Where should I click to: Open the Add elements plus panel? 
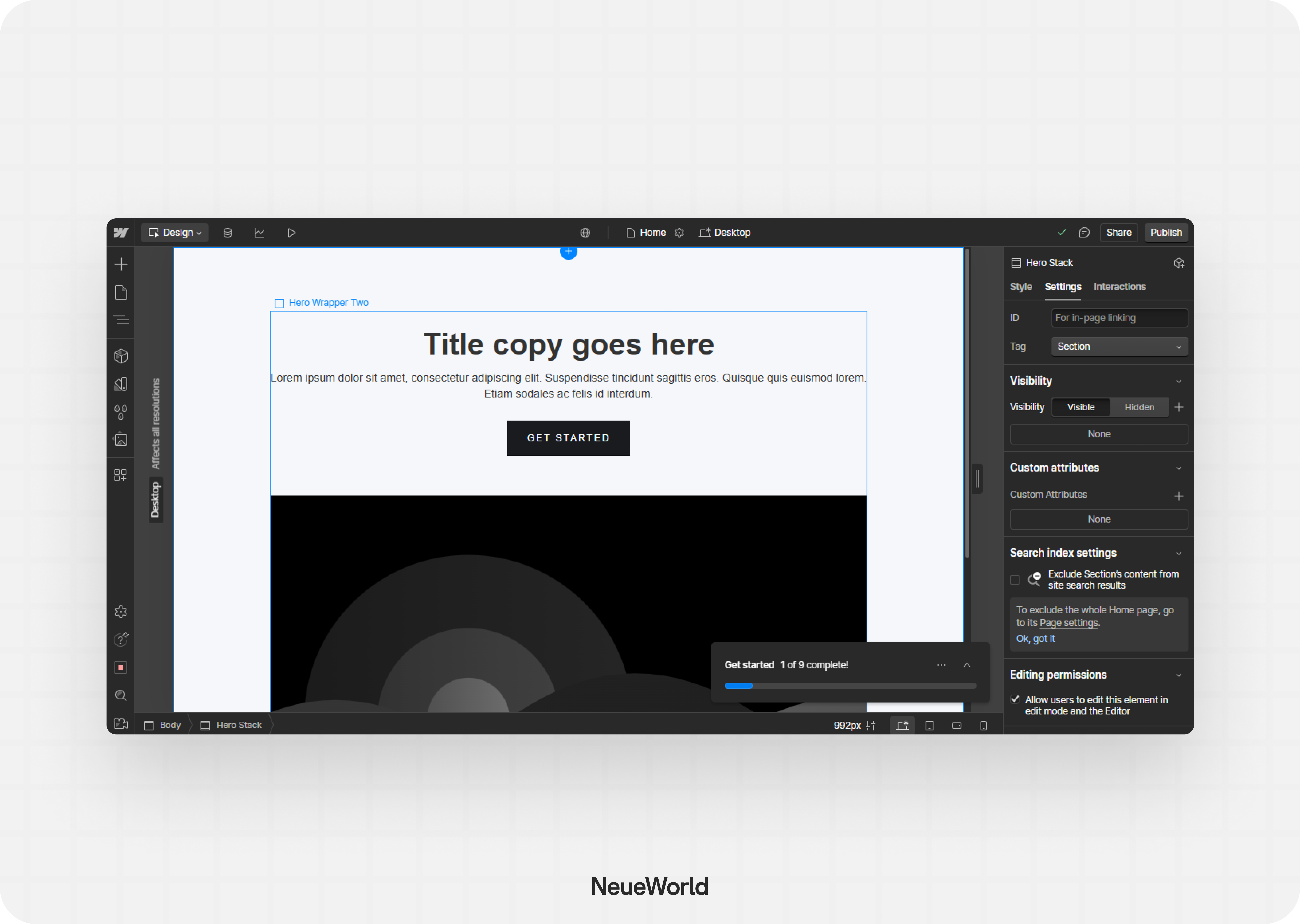tap(121, 264)
